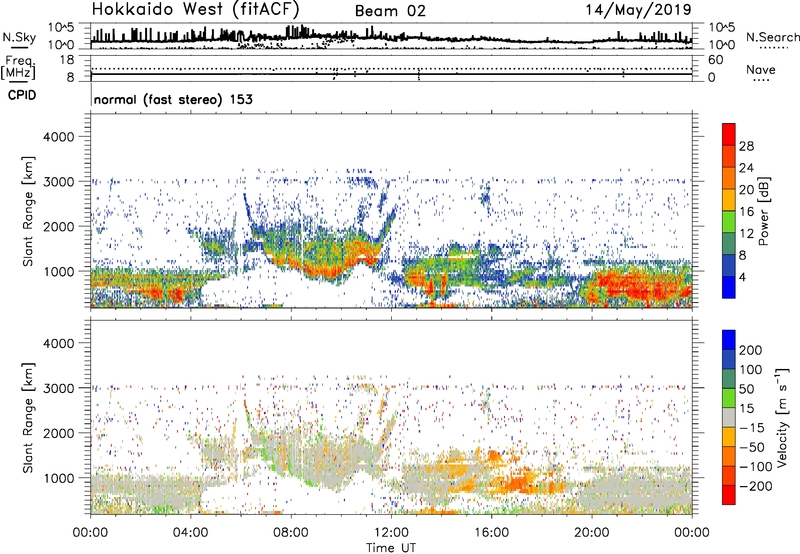Click the '4' tick on power colorbar
Image resolution: width=800 pixels, height=554 pixels.
tap(742, 277)
